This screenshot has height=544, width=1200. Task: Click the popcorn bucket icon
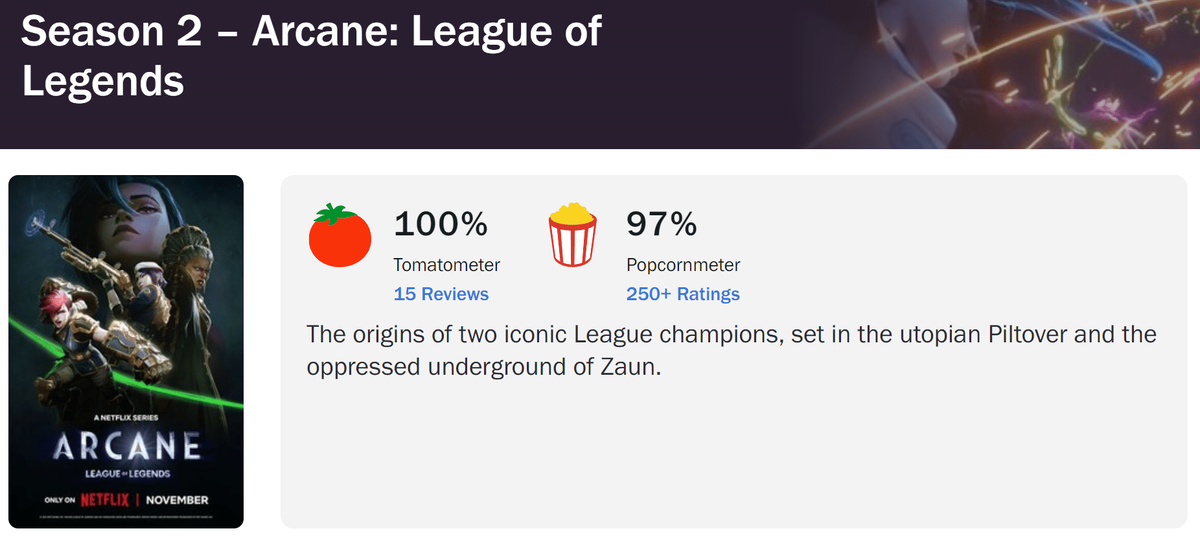pos(573,236)
